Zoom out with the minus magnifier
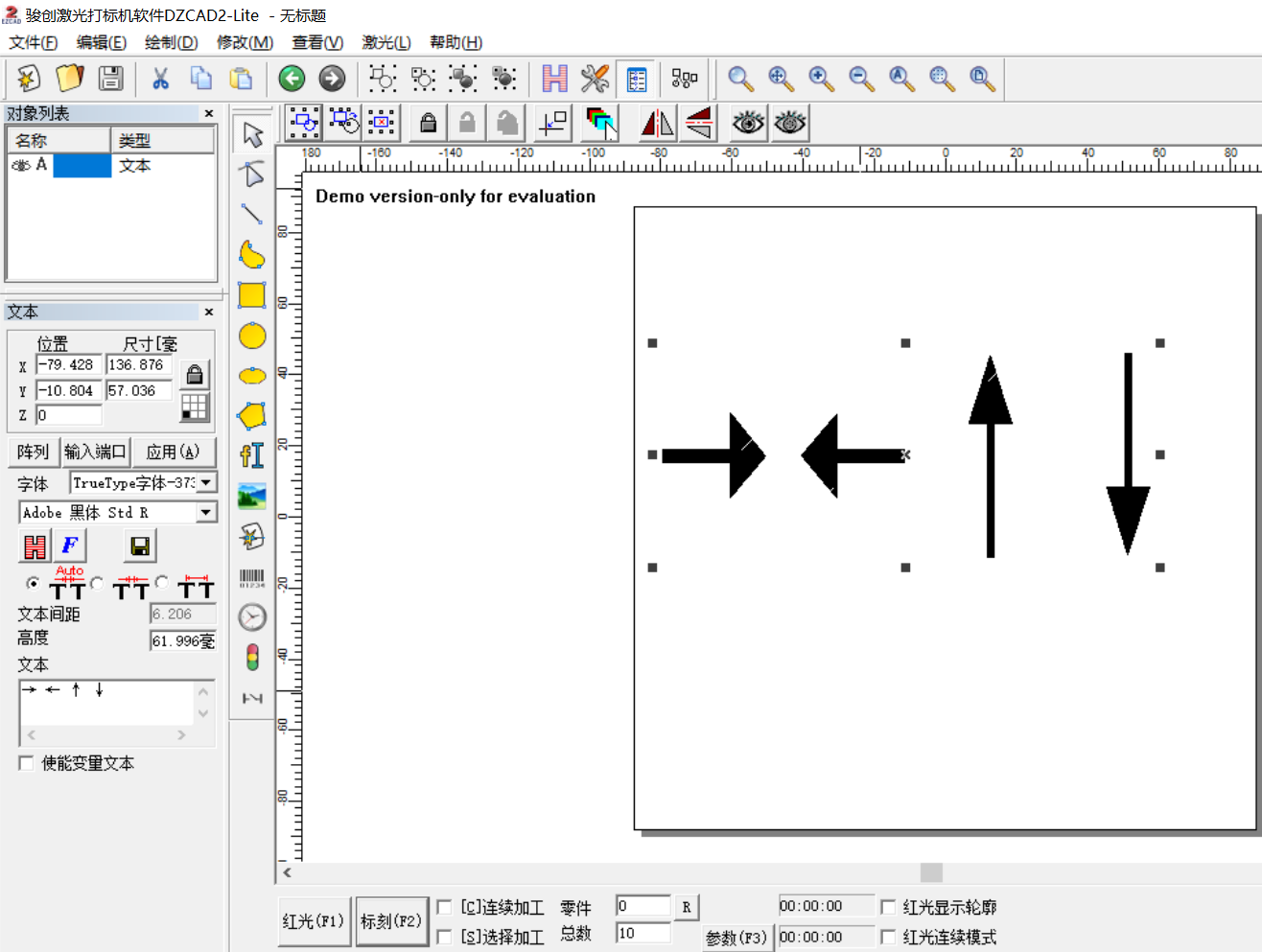Screen dimensions: 1262x952 point(861,79)
